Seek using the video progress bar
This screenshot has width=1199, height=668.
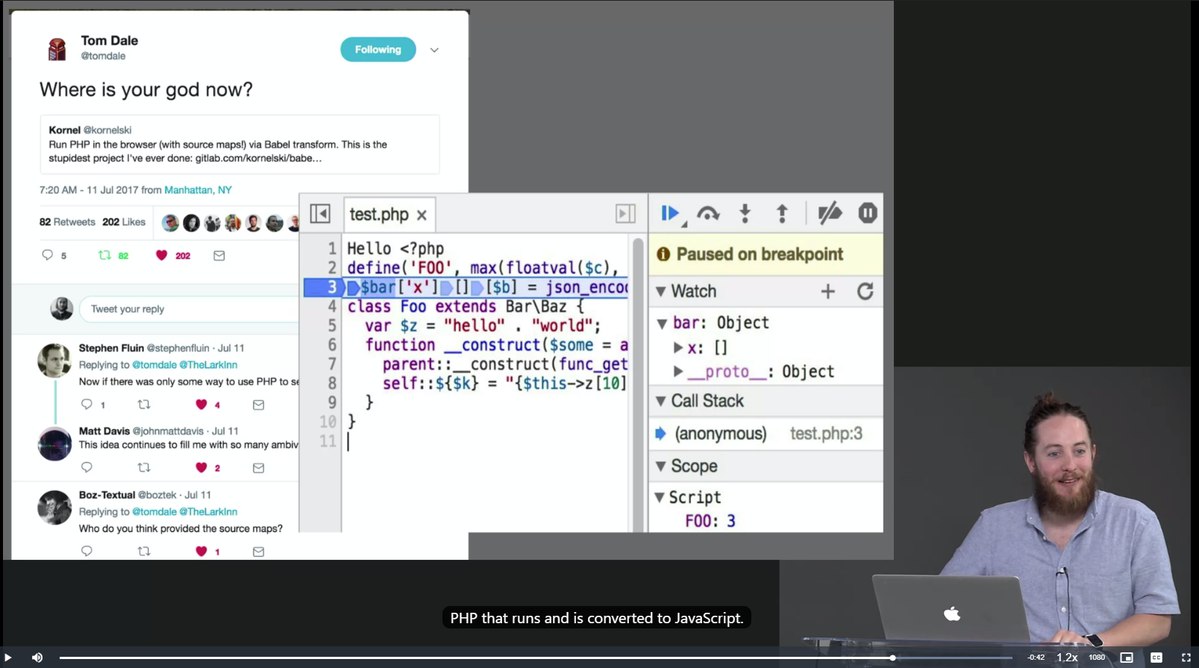point(535,657)
